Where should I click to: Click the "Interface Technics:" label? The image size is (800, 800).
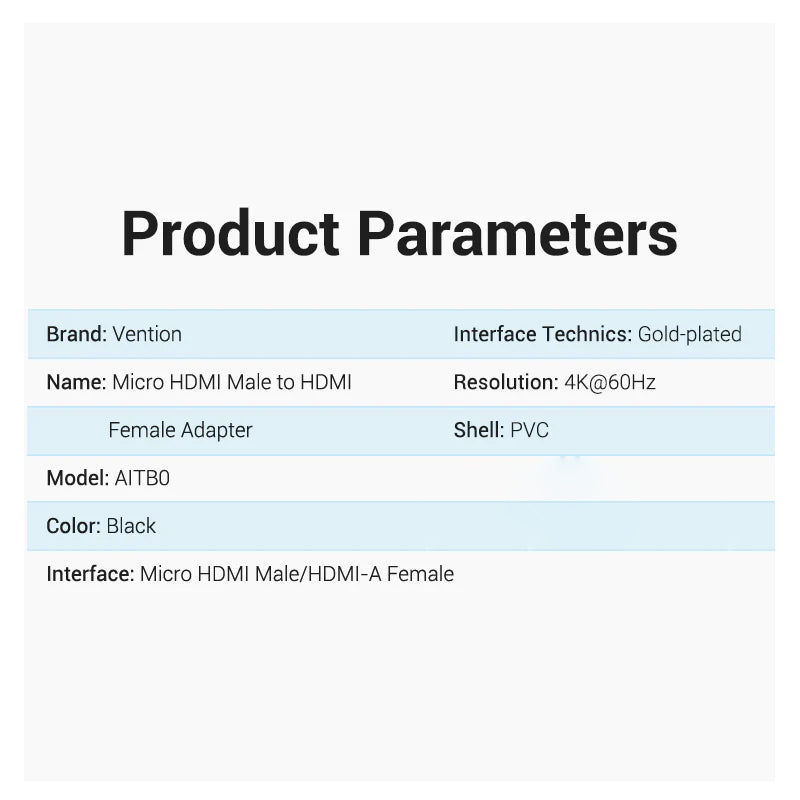point(543,334)
